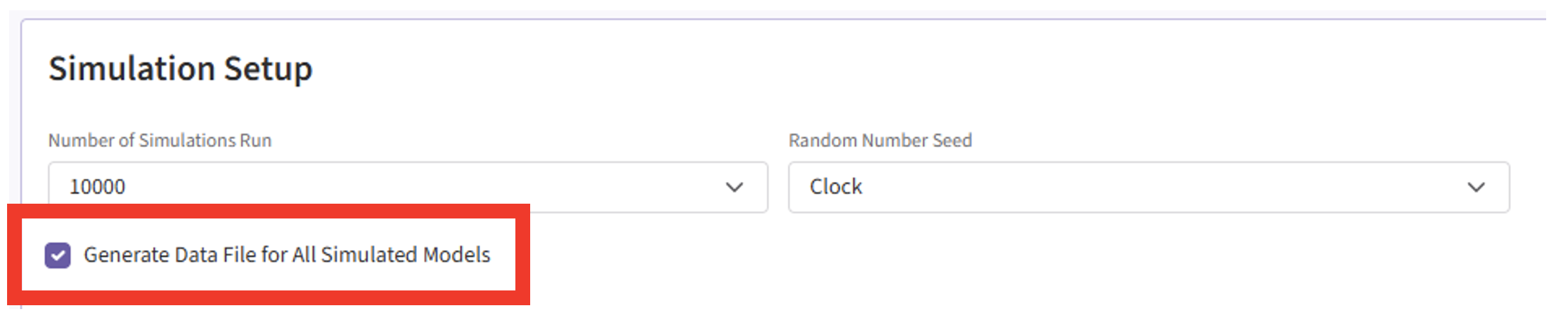Click the 'Generate Data File for All Simulated Models' label

pyautogui.click(x=287, y=255)
